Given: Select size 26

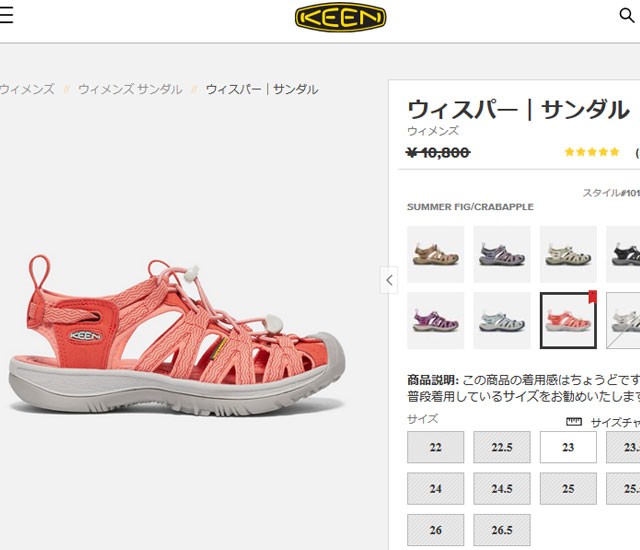Looking at the screenshot, I should coord(436,530).
